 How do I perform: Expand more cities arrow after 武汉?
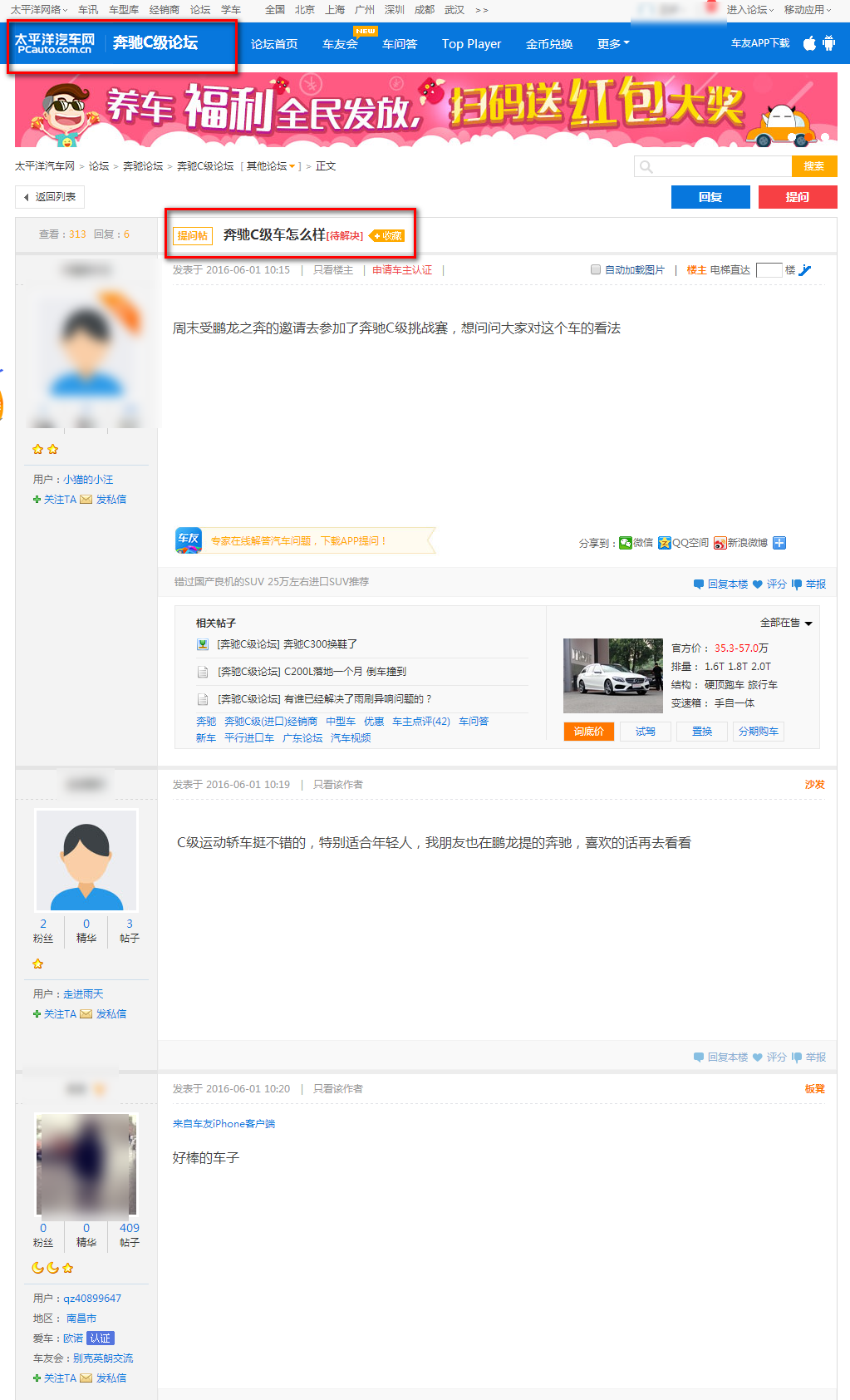coord(482,10)
